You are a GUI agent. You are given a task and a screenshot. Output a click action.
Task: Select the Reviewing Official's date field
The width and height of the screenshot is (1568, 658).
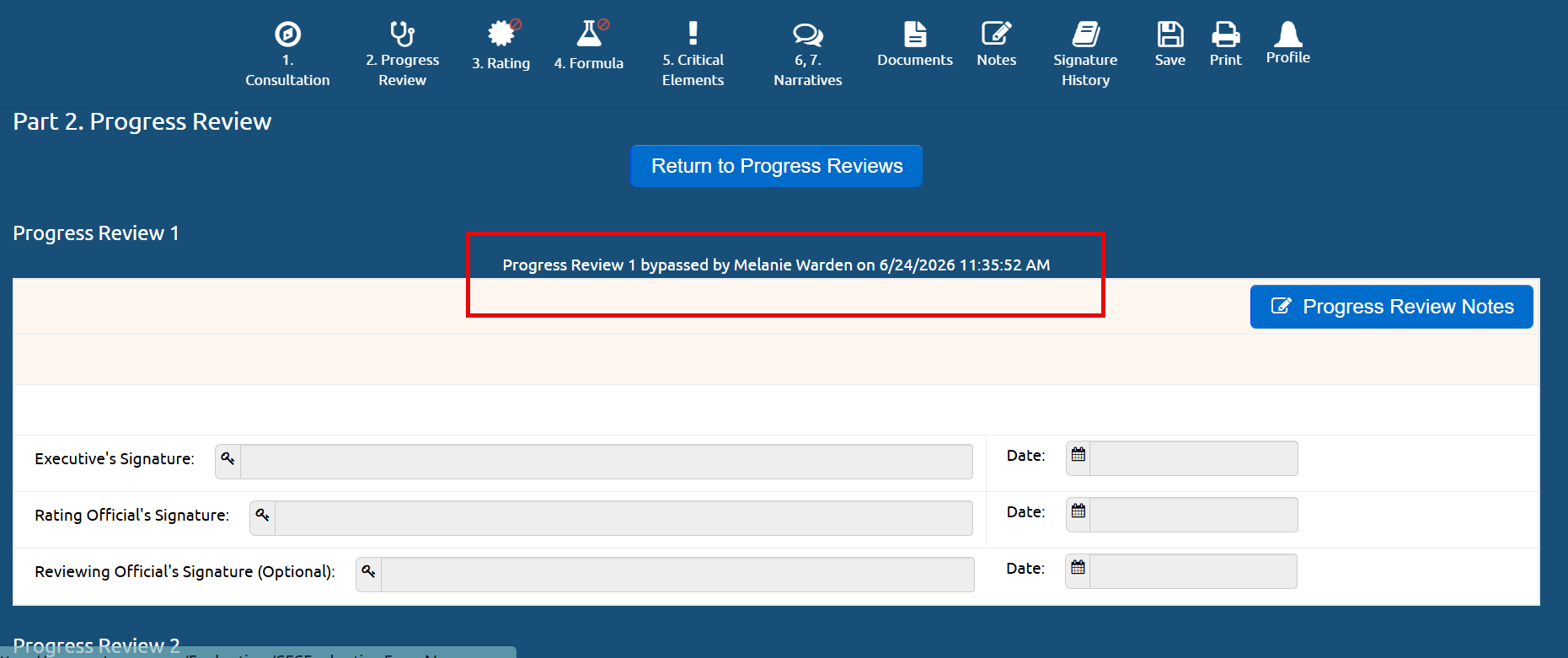1192,571
